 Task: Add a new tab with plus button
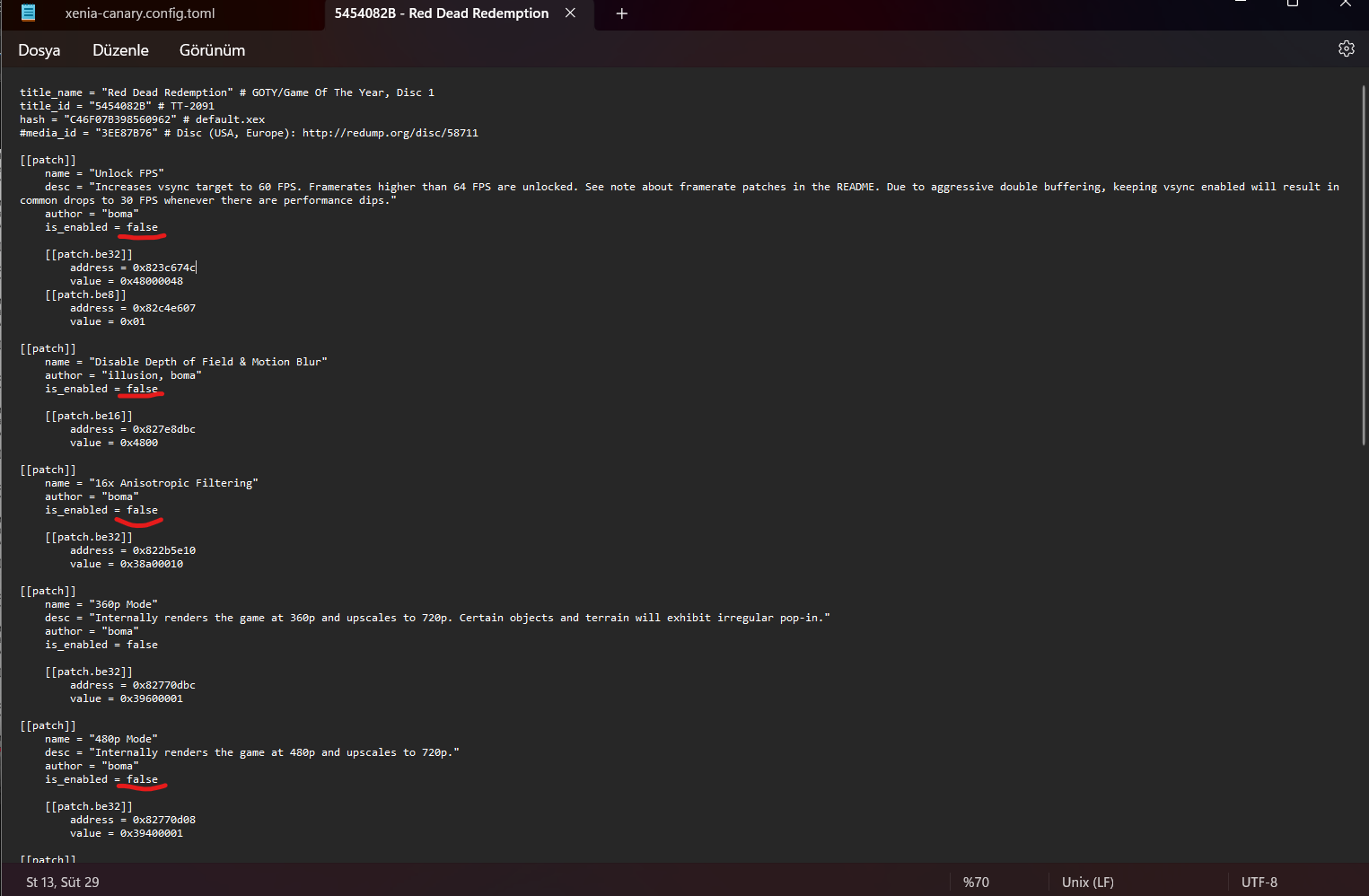point(621,13)
